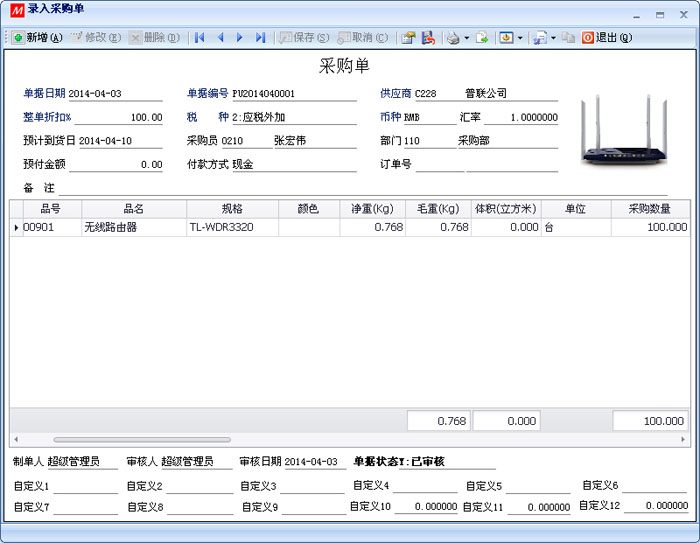The image size is (700, 543).
Task: Click the 净重(Kg) column header
Action: pos(372,209)
